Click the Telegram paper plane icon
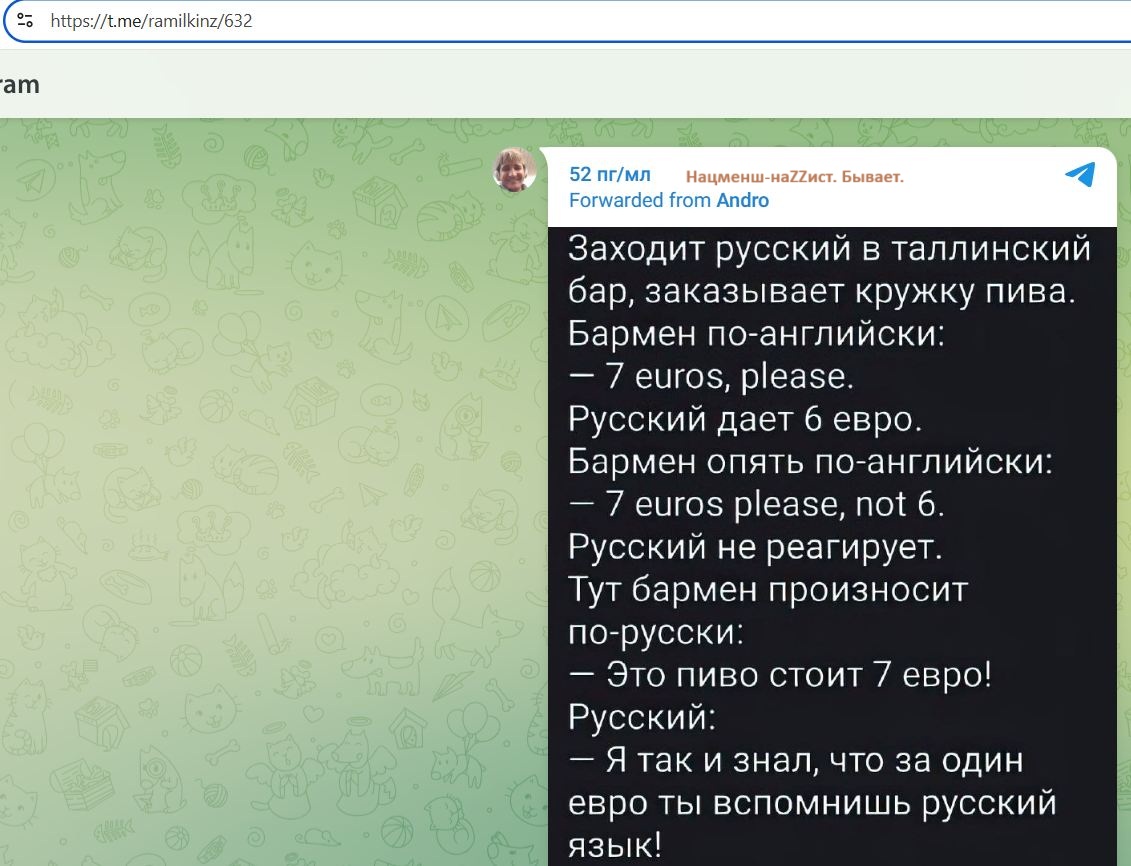The width and height of the screenshot is (1131, 866). (x=1080, y=174)
